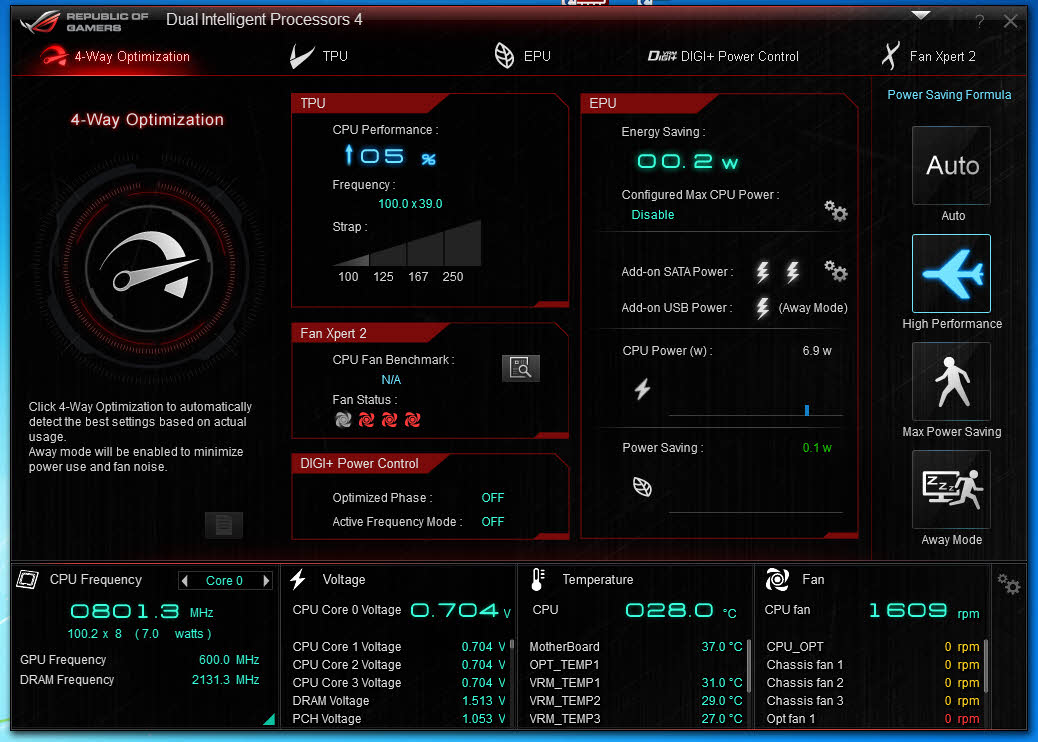Screen dimensions: 1038x742
Task: Switch to the TPU tab
Action: pyautogui.click(x=320, y=57)
